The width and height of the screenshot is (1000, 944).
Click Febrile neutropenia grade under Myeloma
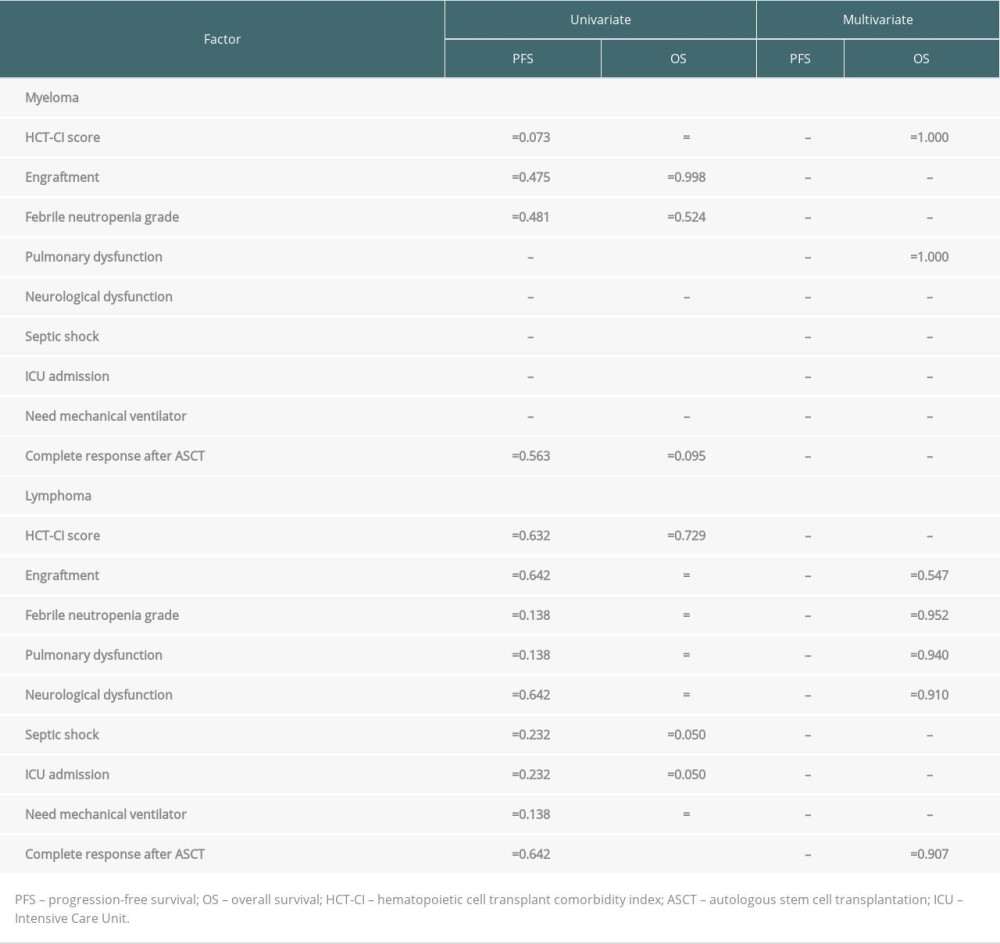click(x=102, y=217)
